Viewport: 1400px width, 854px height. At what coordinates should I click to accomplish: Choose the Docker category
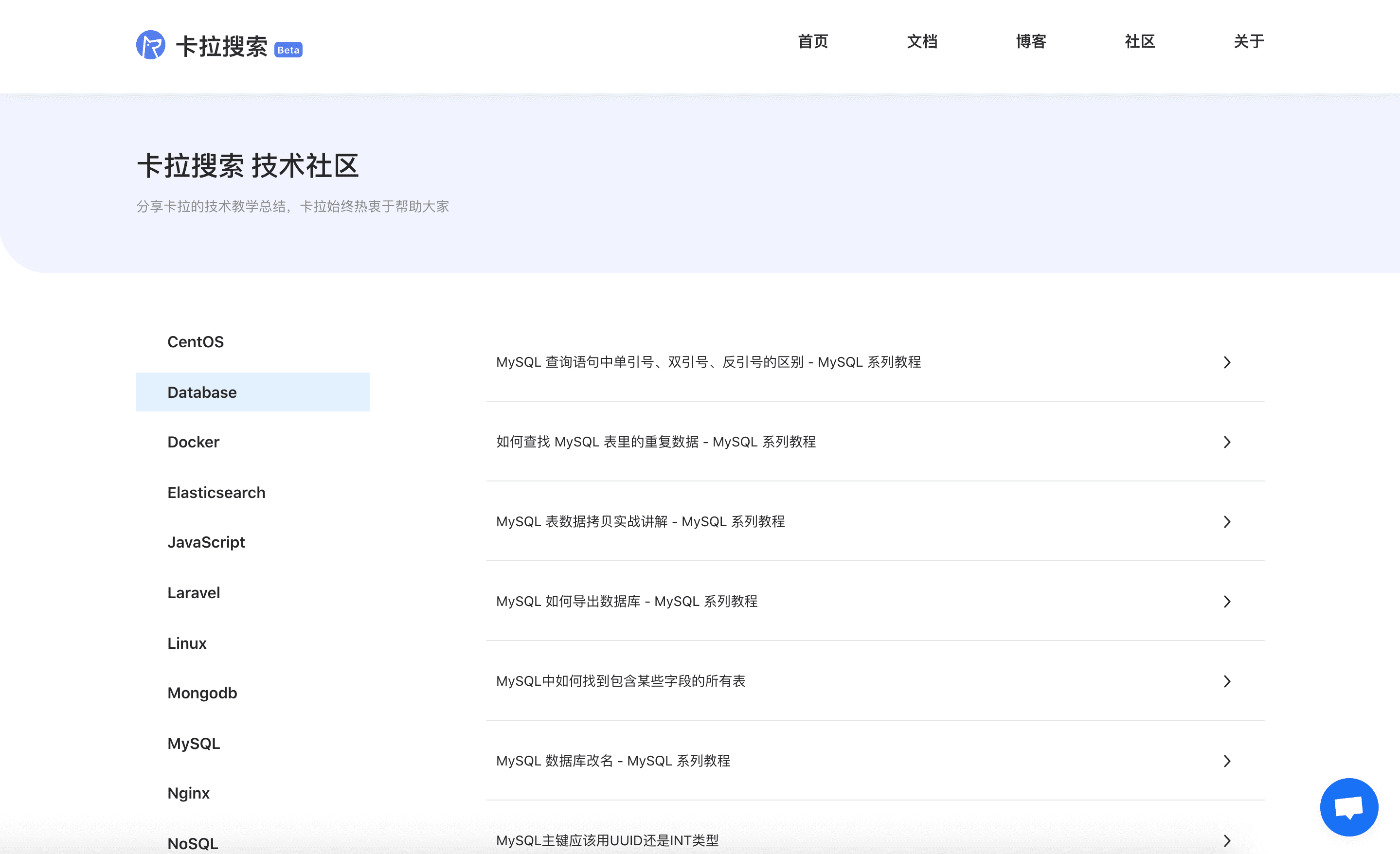pyautogui.click(x=193, y=442)
